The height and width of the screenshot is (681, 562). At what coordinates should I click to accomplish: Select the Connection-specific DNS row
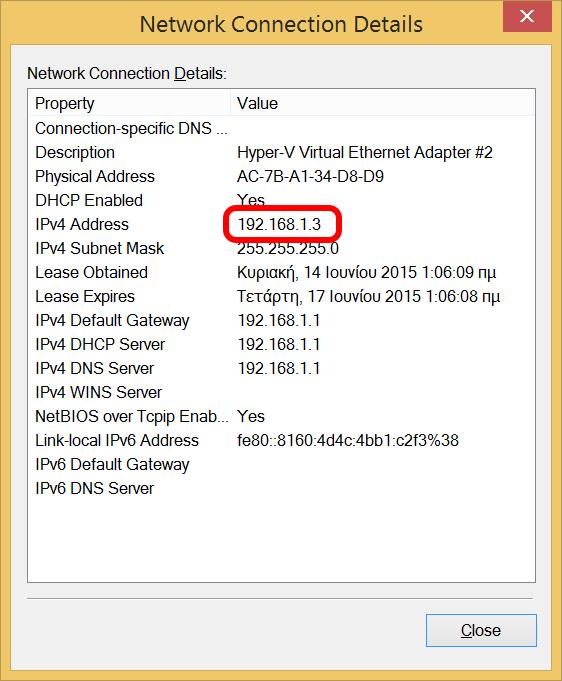(x=281, y=129)
